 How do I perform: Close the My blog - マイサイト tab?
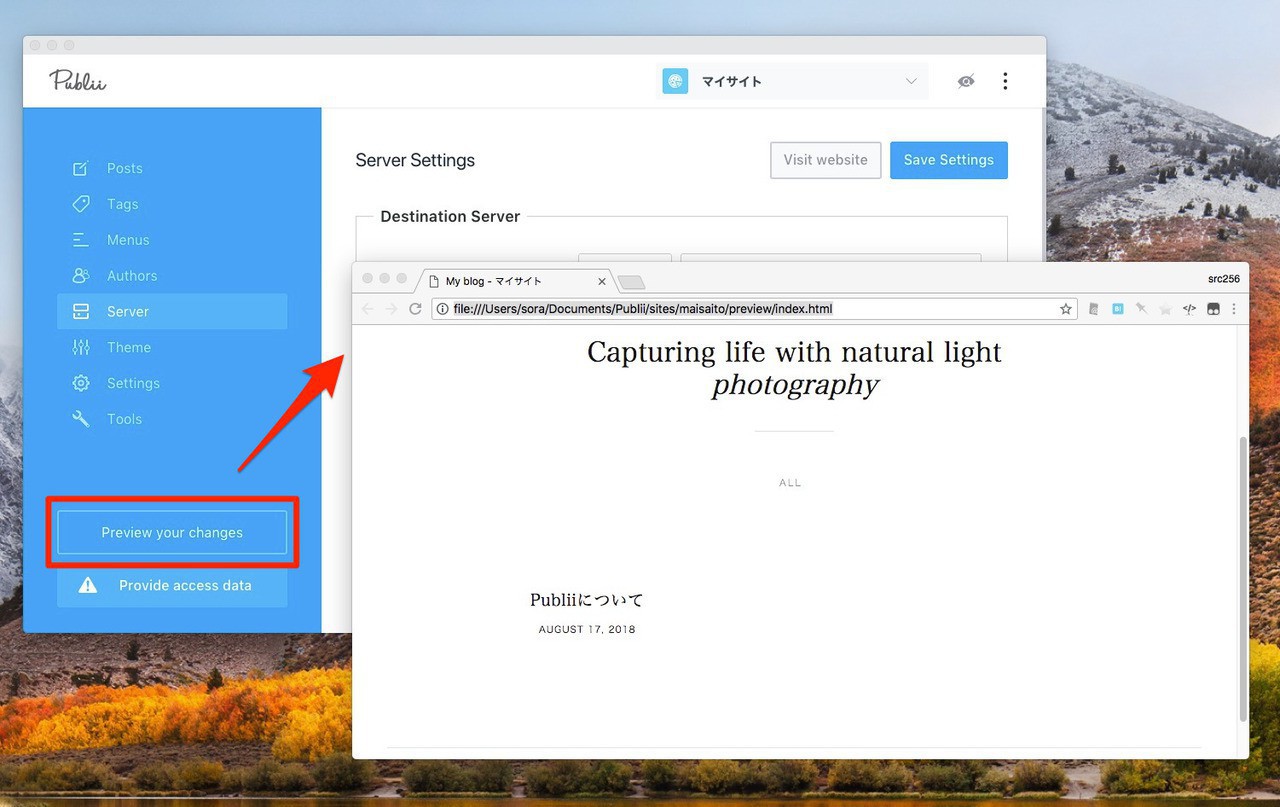[x=602, y=282]
